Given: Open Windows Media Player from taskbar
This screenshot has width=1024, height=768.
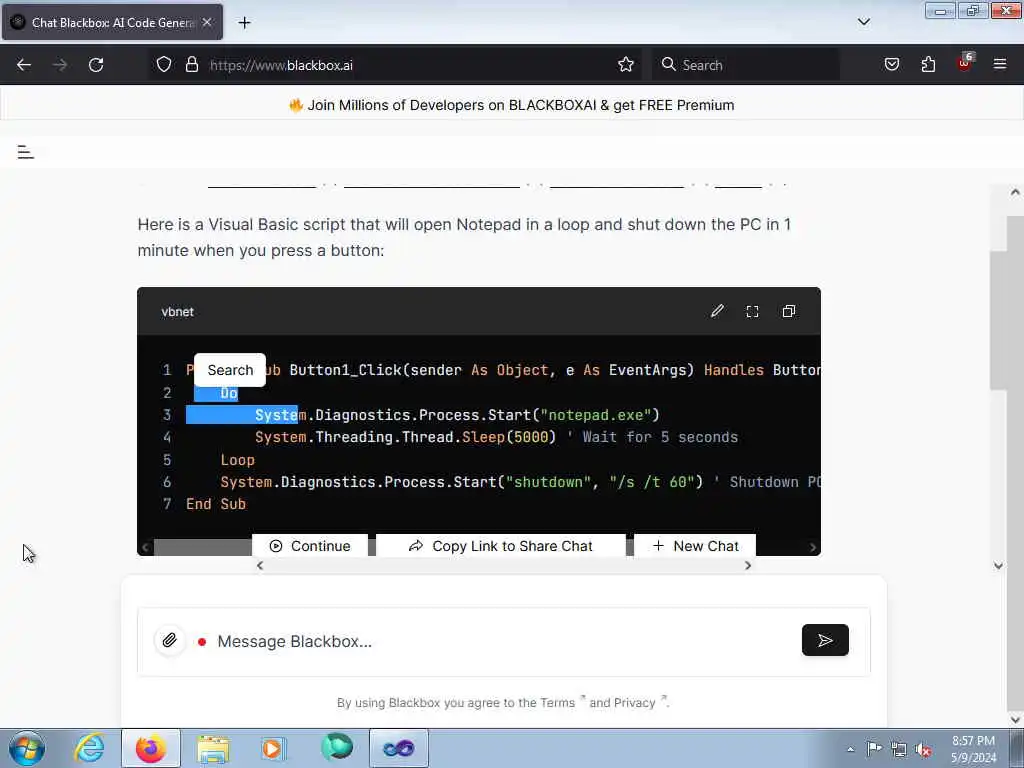Looking at the screenshot, I should [x=273, y=748].
